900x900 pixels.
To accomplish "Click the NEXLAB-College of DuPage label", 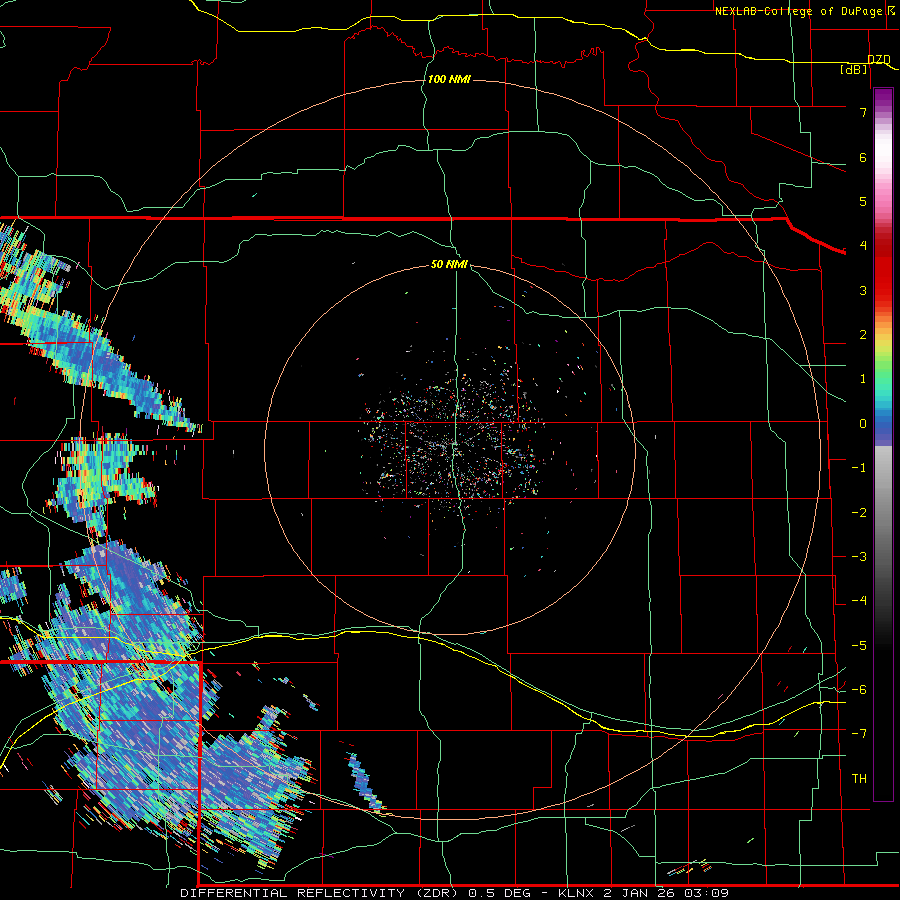I will [x=798, y=11].
